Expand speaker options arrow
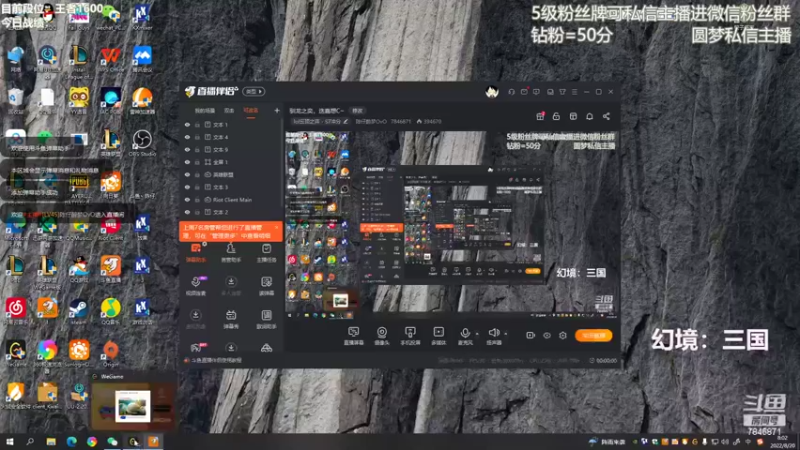The height and width of the screenshot is (450, 800). tap(506, 334)
